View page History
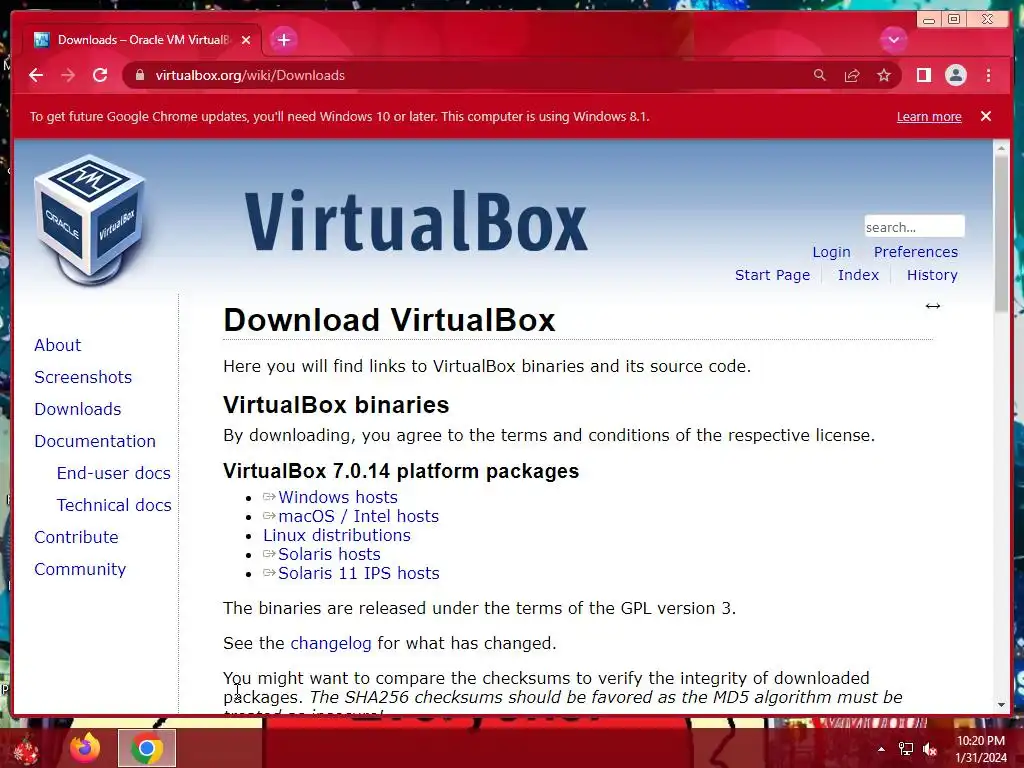1024x768 pixels. pyautogui.click(x=932, y=275)
